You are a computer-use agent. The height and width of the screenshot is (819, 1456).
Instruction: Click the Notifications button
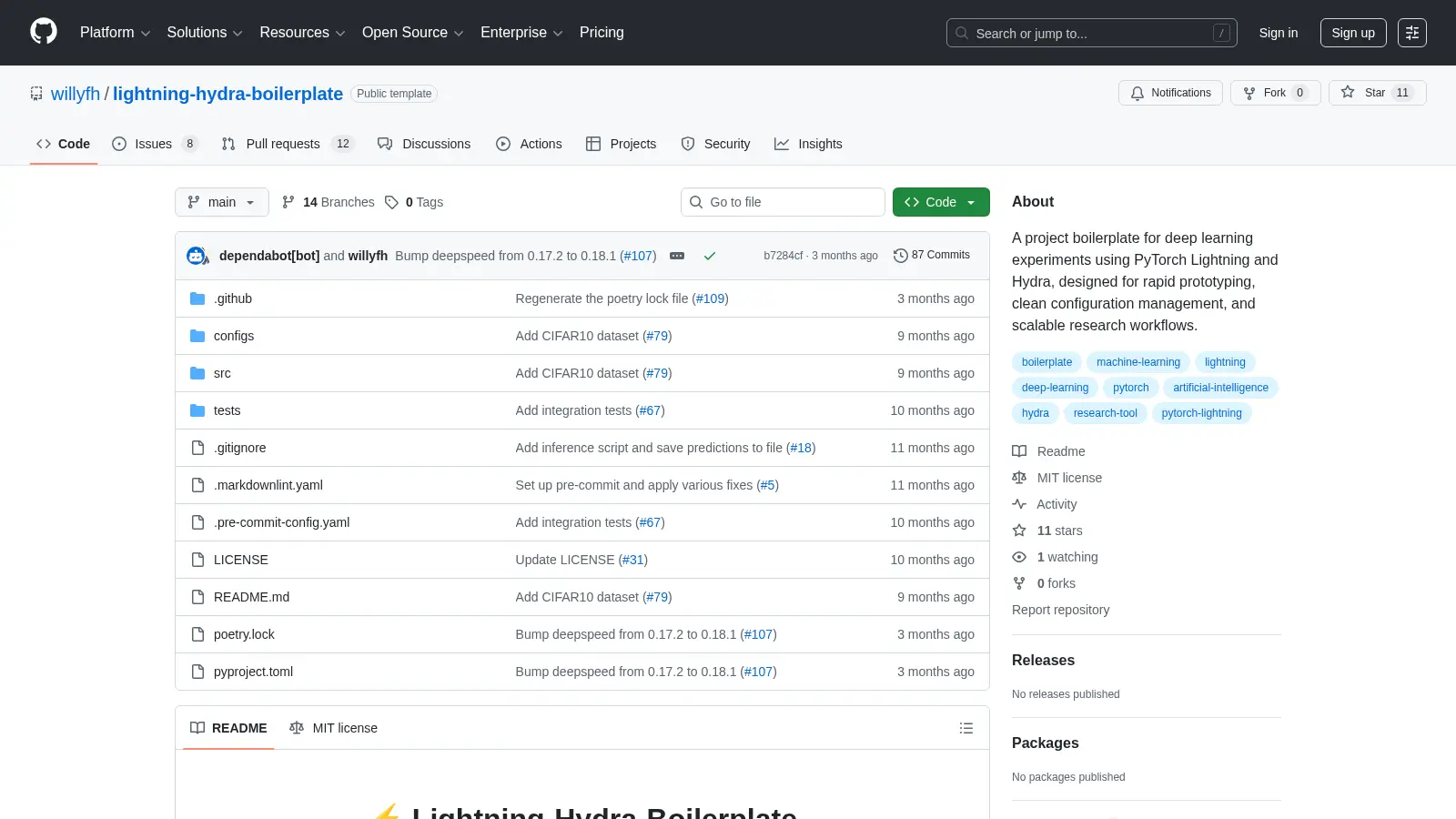pos(1170,93)
